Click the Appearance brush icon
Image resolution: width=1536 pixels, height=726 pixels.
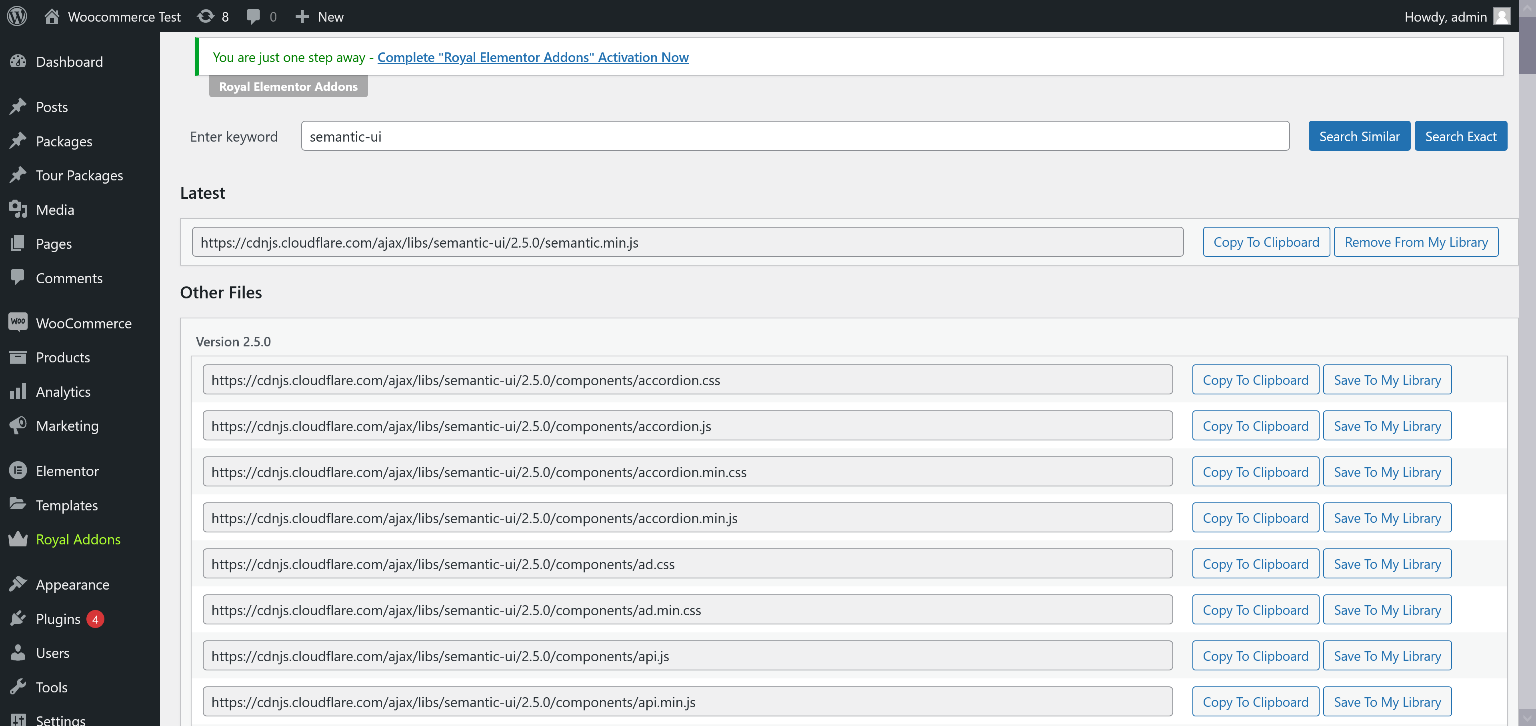point(18,584)
